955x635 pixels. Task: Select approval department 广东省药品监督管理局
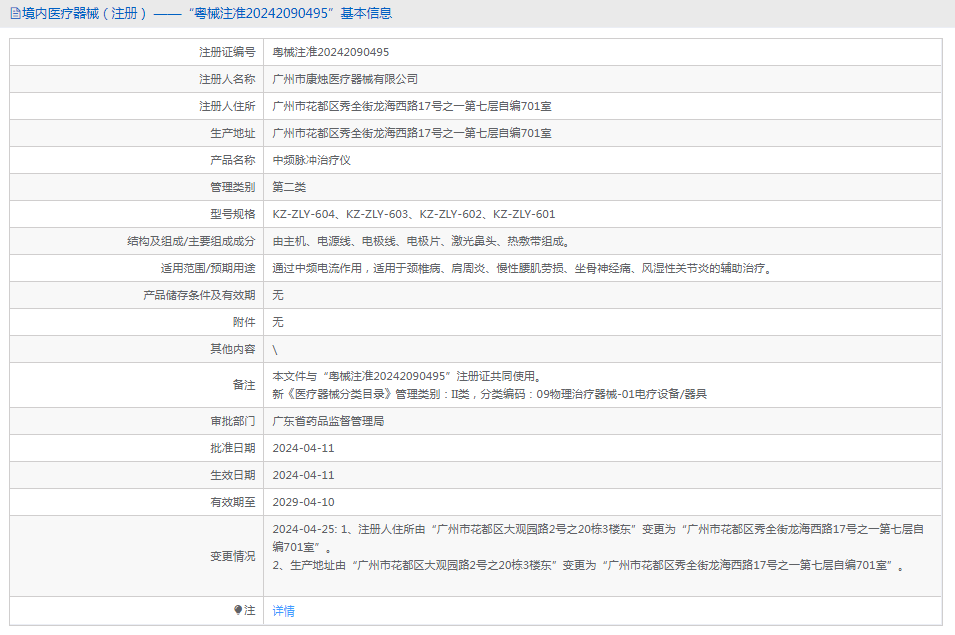(328, 421)
